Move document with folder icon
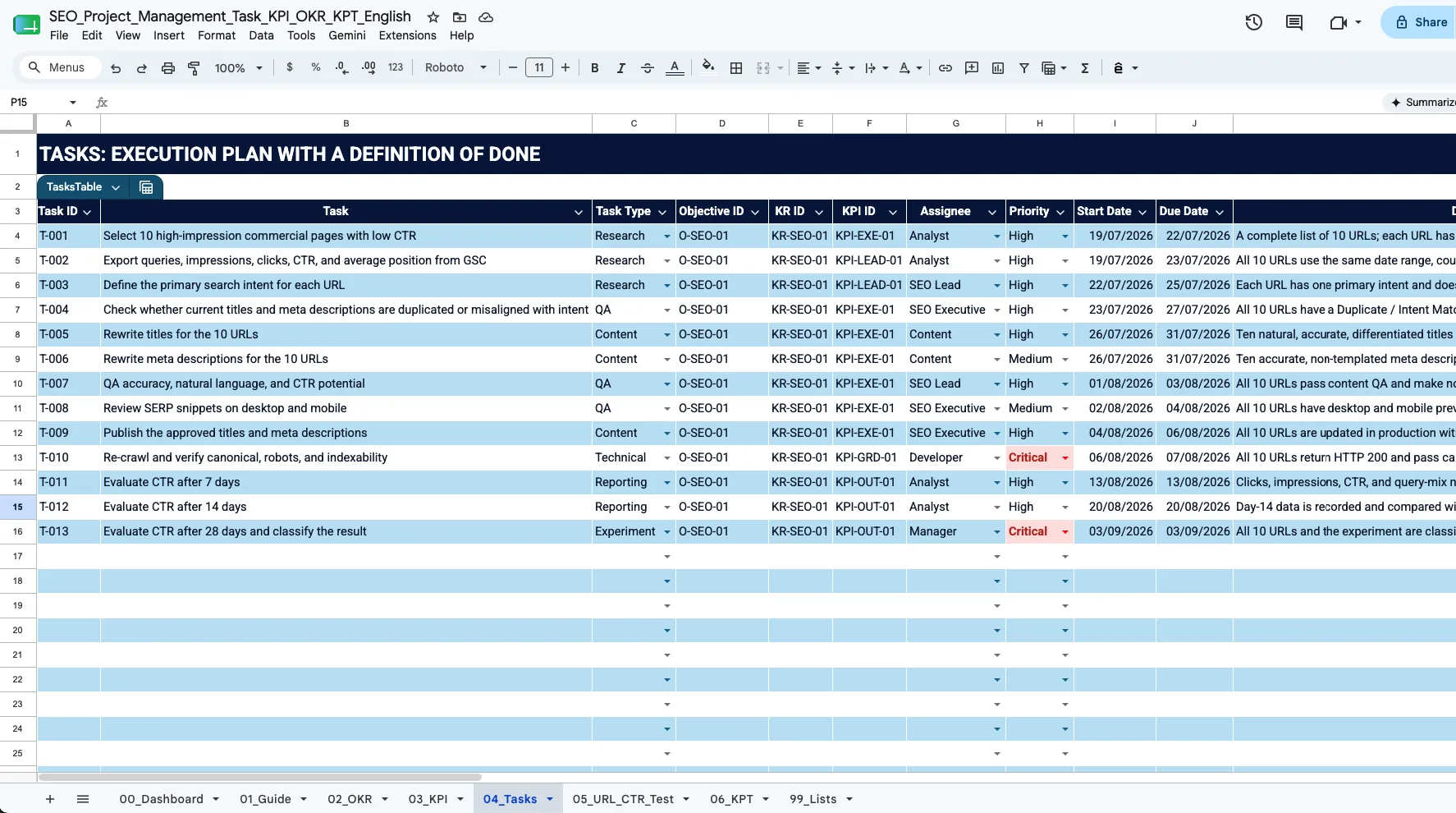 tap(460, 17)
